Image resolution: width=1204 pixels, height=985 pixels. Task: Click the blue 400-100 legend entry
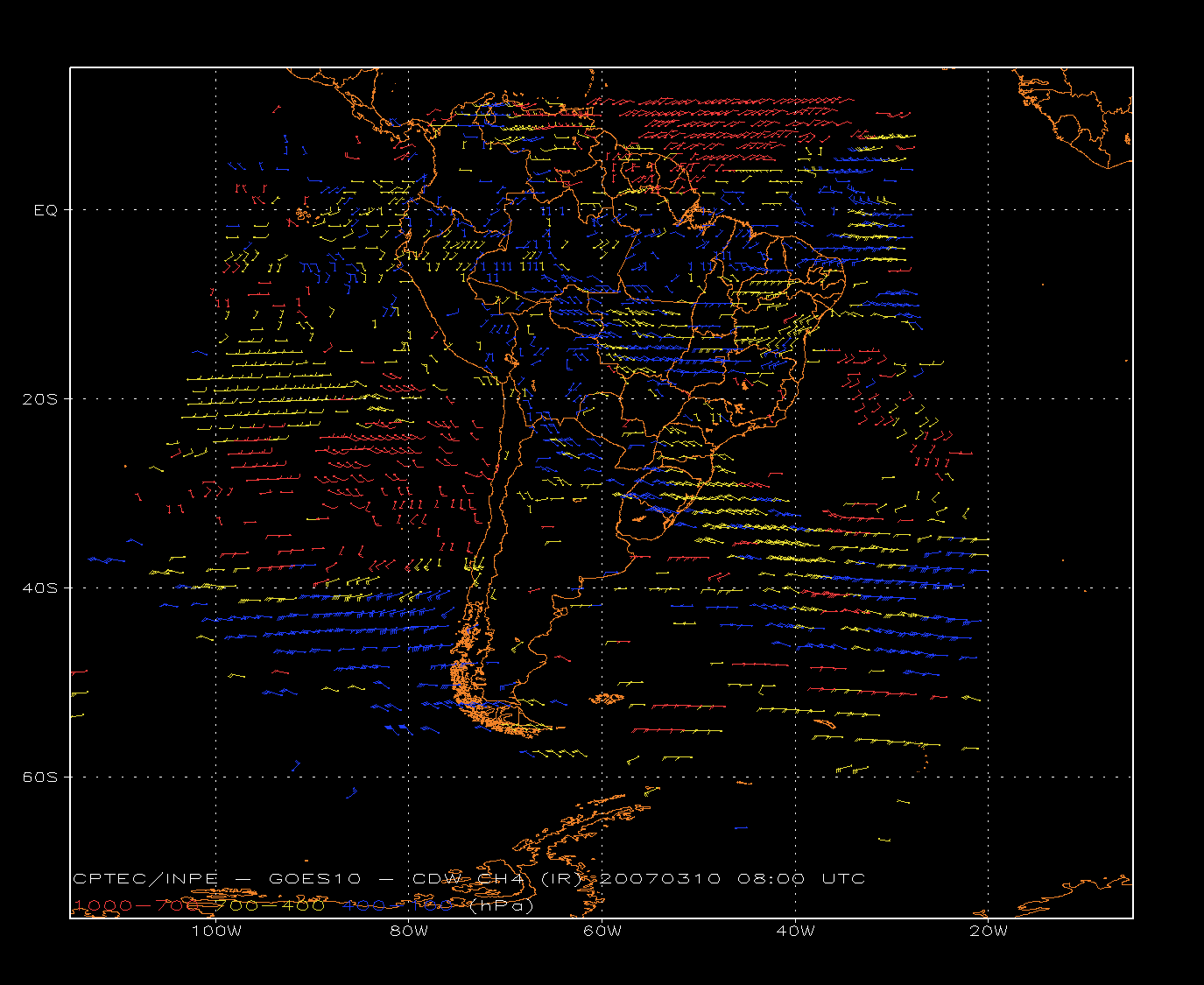[398, 906]
